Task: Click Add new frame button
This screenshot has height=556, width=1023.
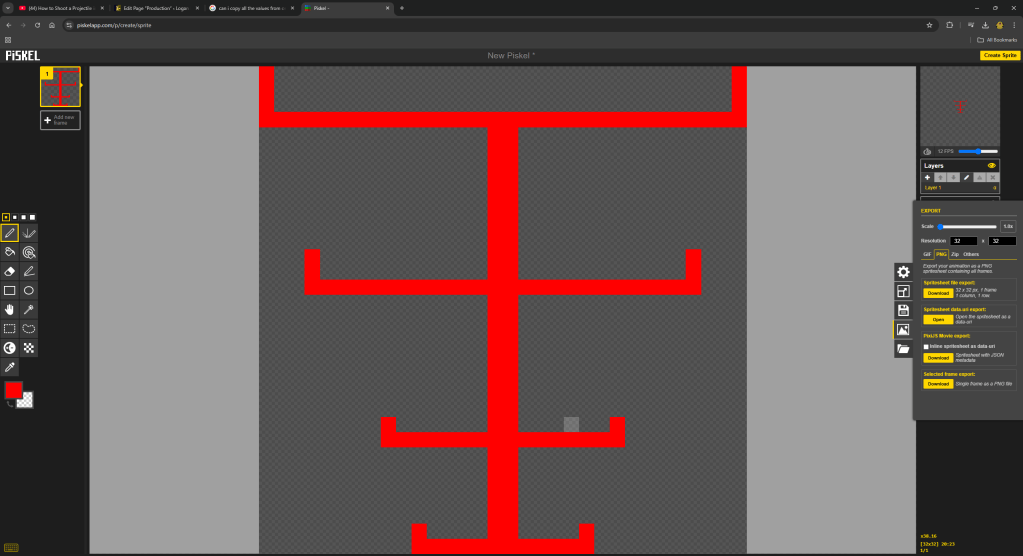Action: pyautogui.click(x=60, y=120)
